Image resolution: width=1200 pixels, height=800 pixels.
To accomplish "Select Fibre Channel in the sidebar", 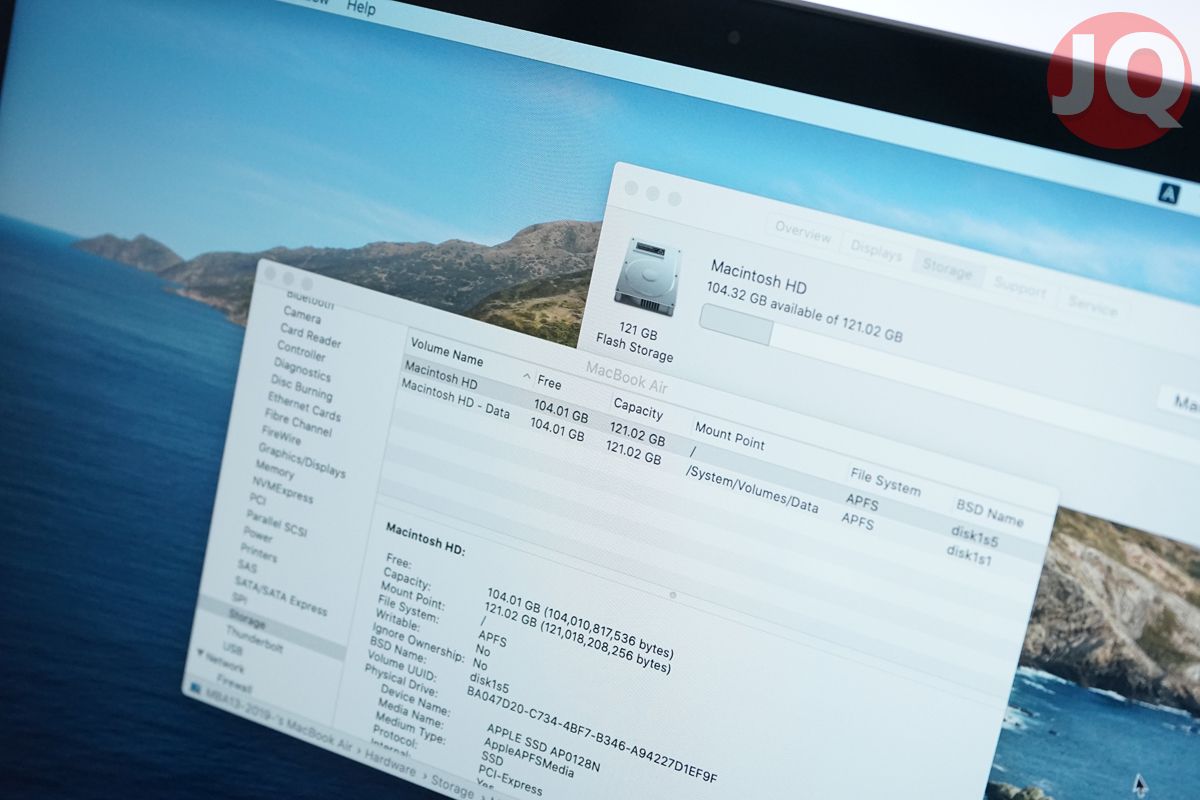I will point(296,424).
